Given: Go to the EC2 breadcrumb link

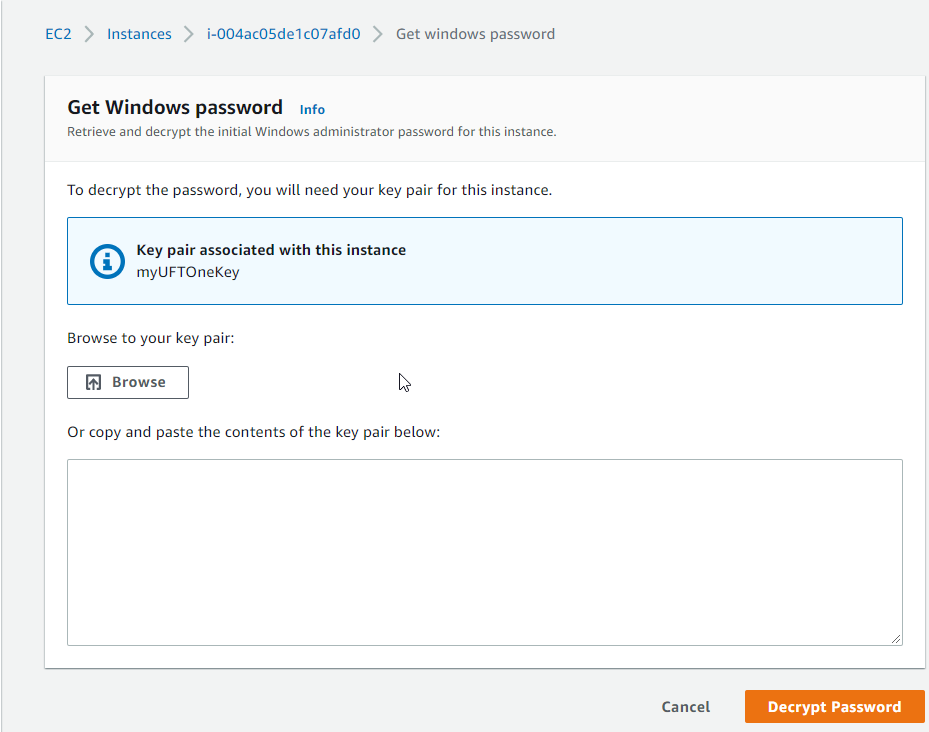Looking at the screenshot, I should coord(58,34).
